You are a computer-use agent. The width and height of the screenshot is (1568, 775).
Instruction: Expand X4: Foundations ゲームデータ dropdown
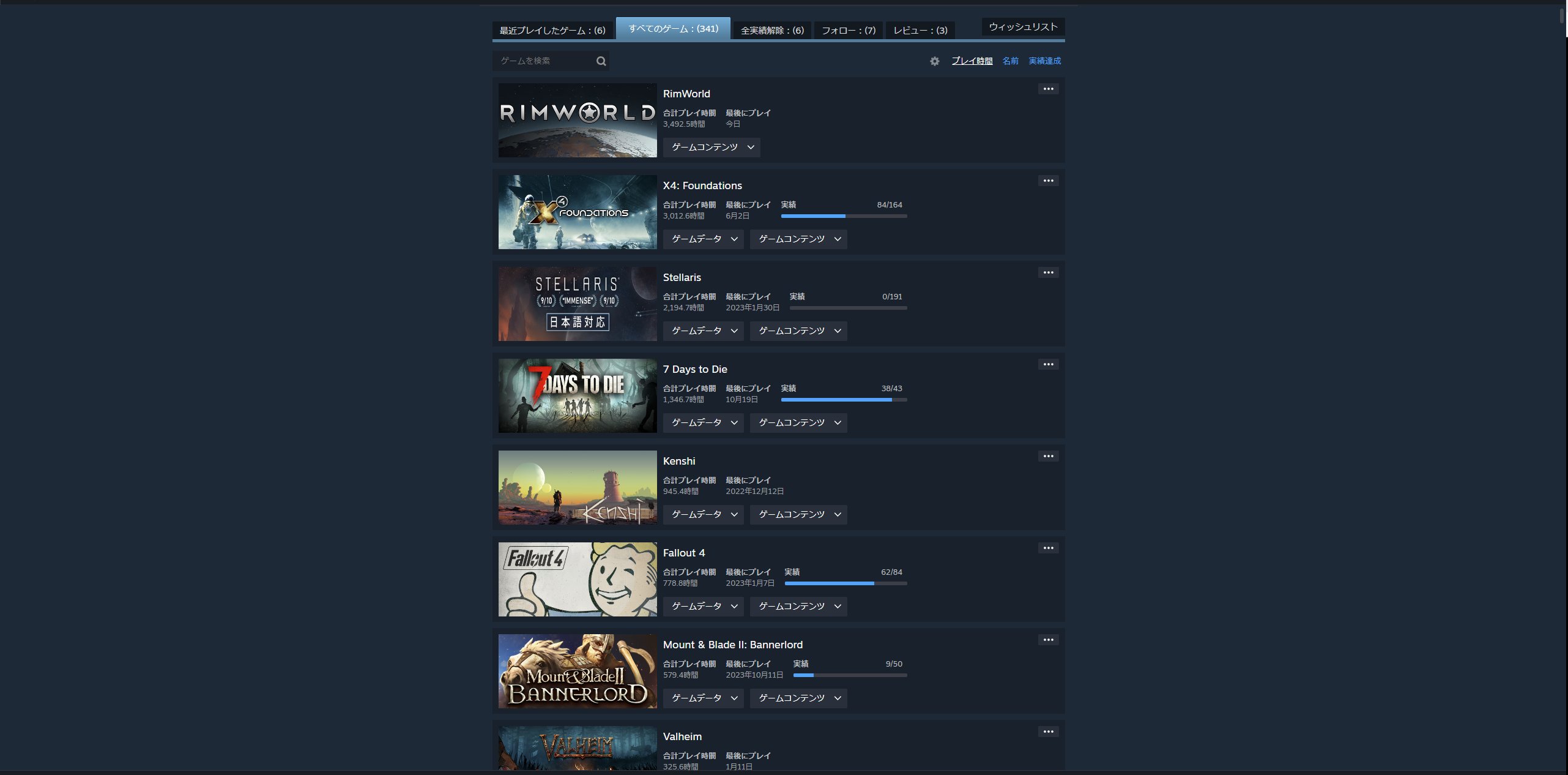[x=703, y=239]
